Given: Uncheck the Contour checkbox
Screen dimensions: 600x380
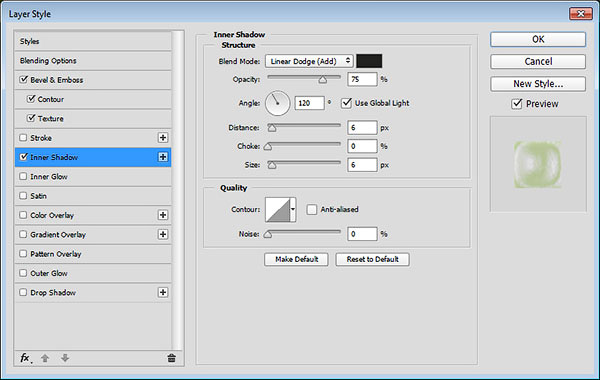Looking at the screenshot, I should pyautogui.click(x=31, y=99).
